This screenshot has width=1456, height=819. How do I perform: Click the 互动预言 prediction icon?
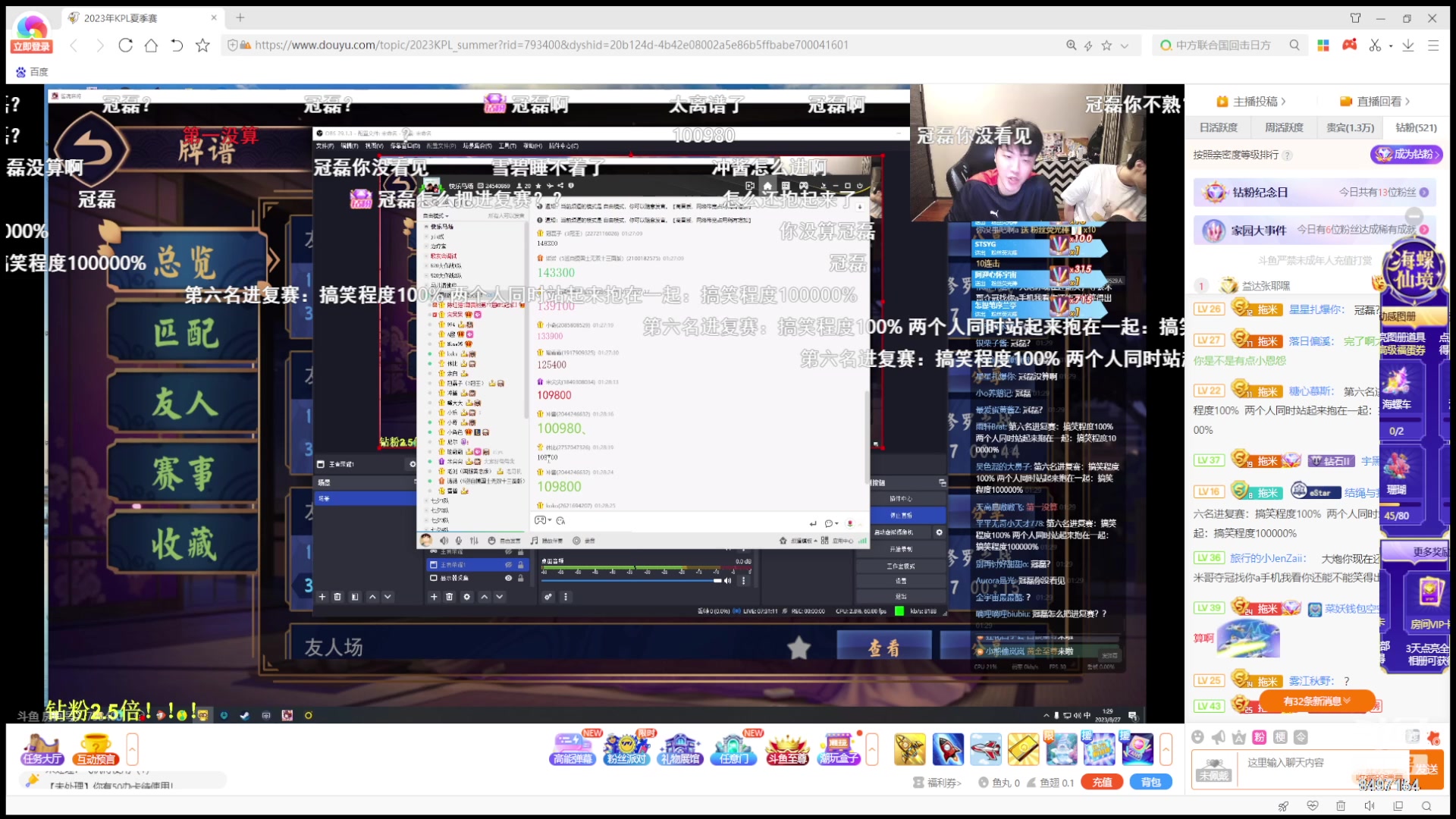coord(96,749)
